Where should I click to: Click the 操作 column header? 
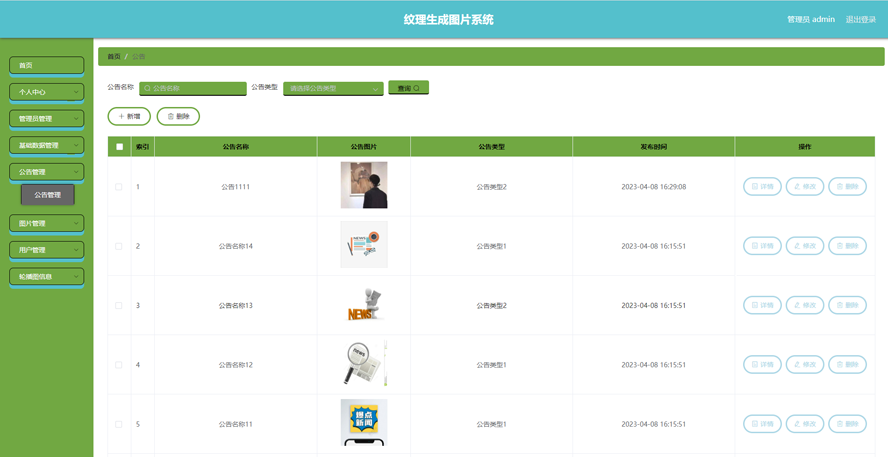point(805,147)
